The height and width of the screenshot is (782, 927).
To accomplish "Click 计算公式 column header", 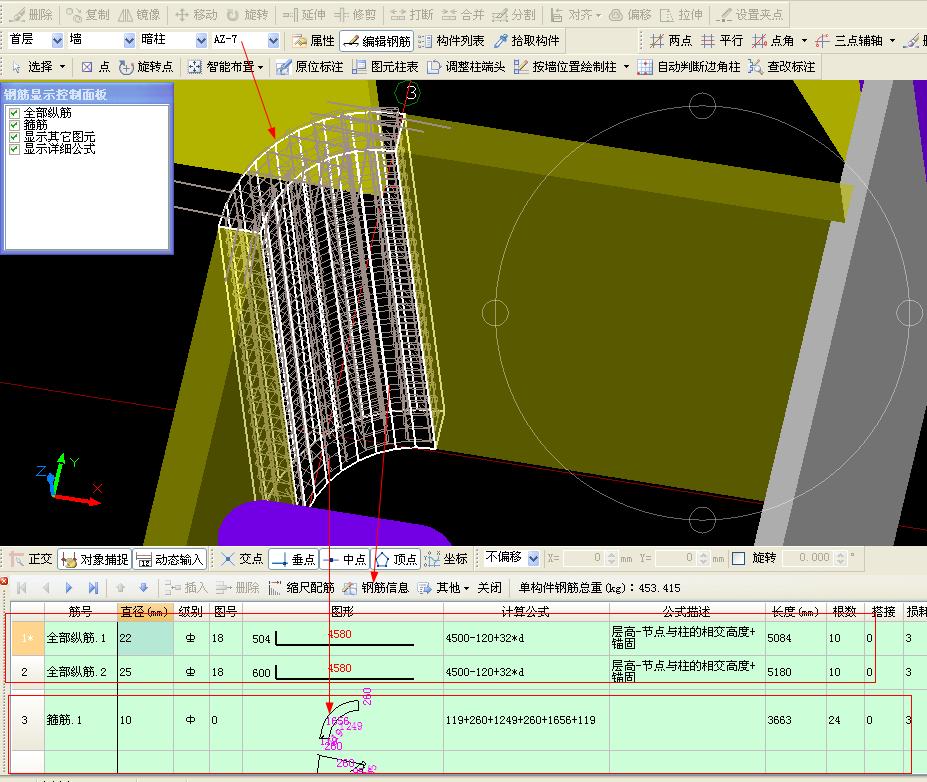I will click(526, 612).
